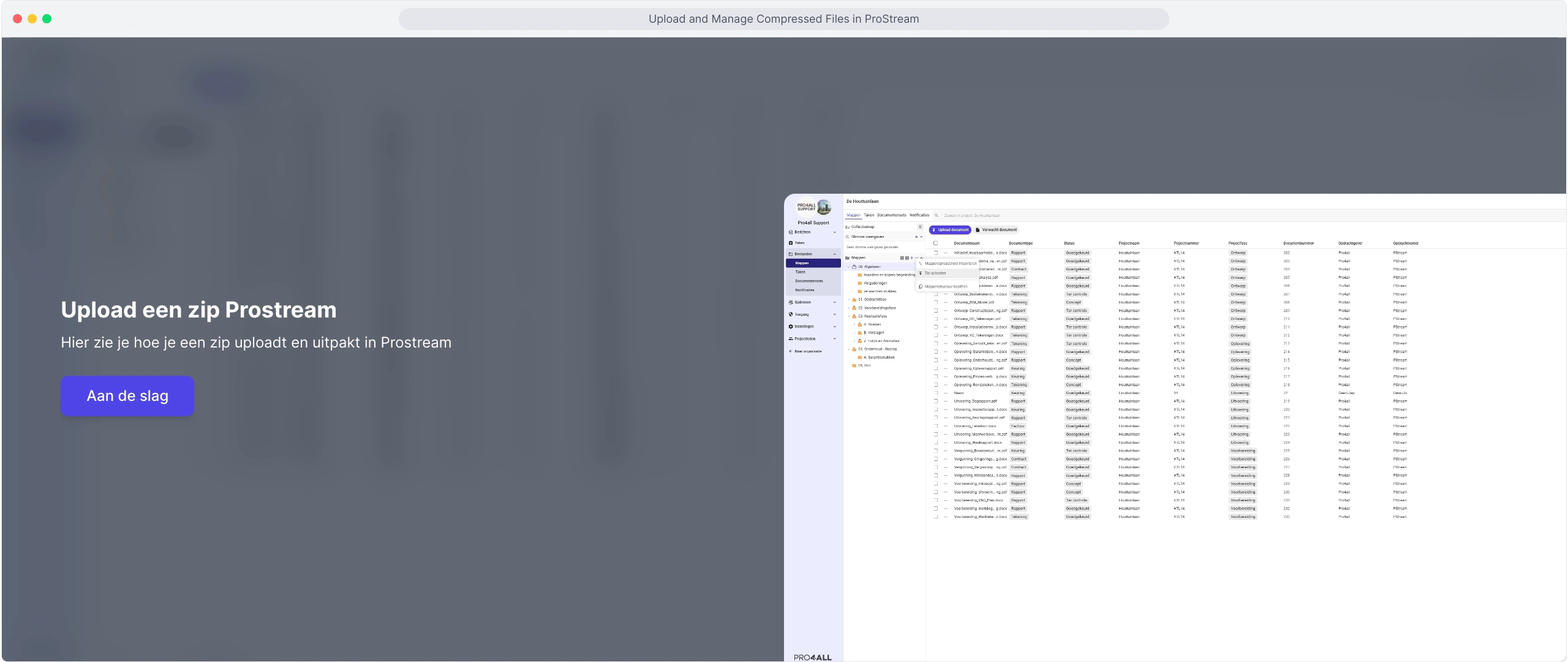Screen dimensions: 1568x662
Task: Check the Voorbereiding_V&G_Plan.docx row checkbox
Action: click(x=935, y=500)
